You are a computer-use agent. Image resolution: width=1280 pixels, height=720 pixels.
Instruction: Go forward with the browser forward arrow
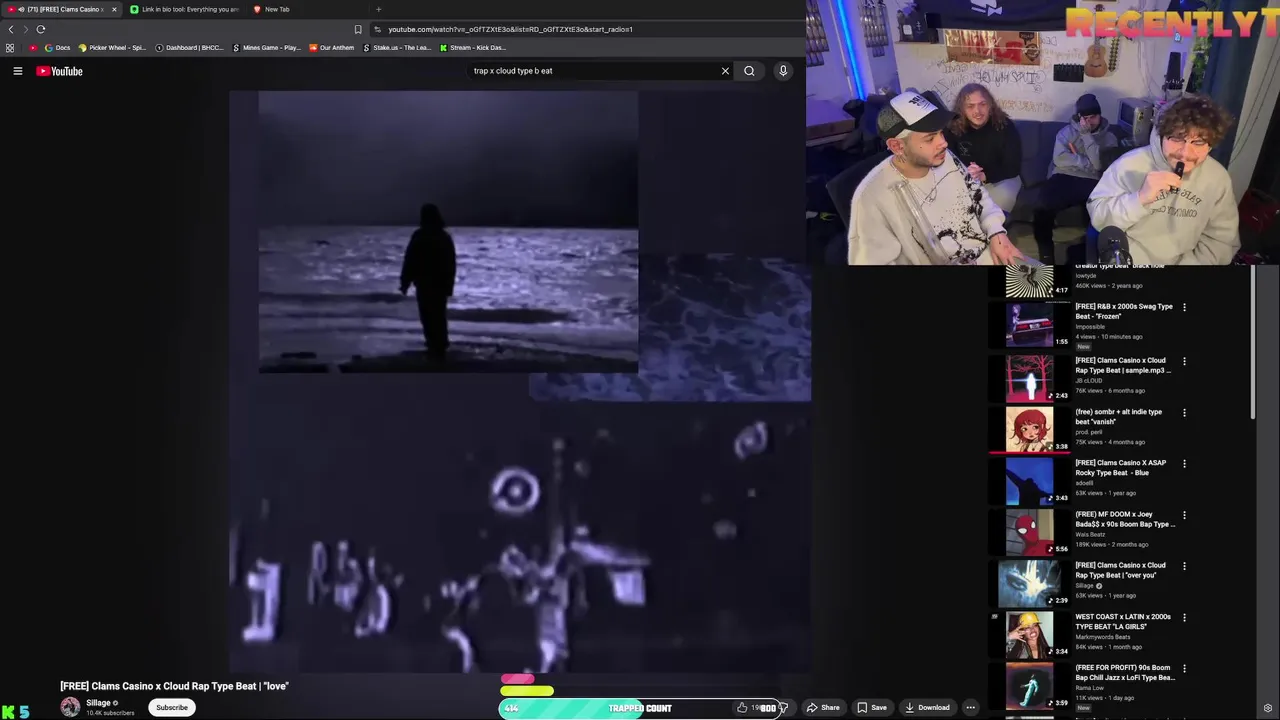[25, 29]
